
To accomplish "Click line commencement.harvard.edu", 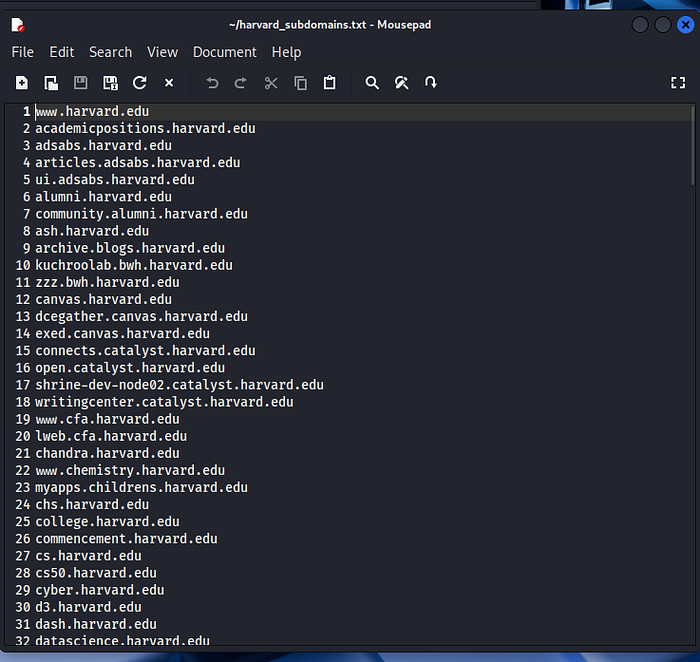I will (x=126, y=539).
